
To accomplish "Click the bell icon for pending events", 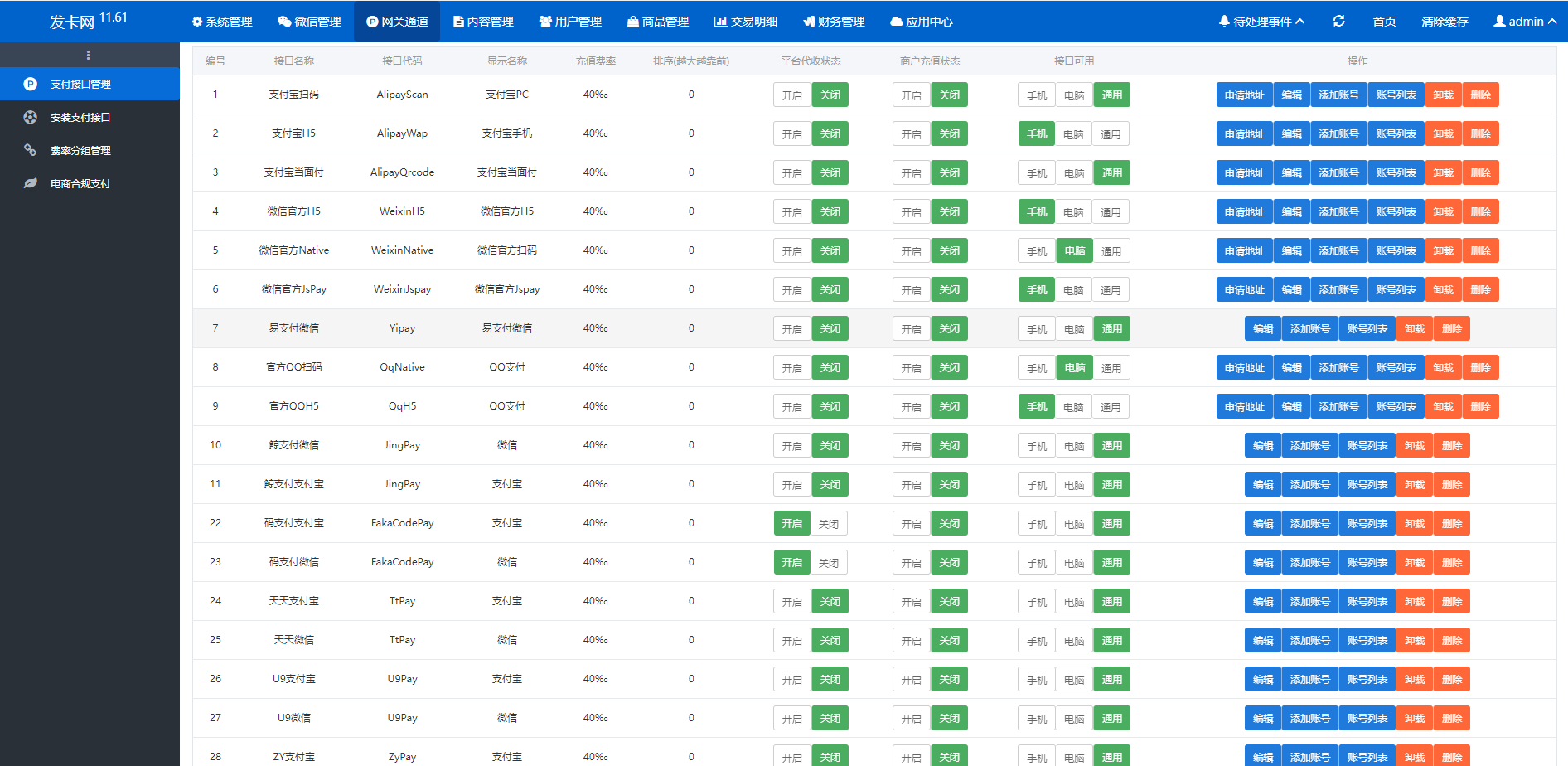I will tap(1224, 21).
